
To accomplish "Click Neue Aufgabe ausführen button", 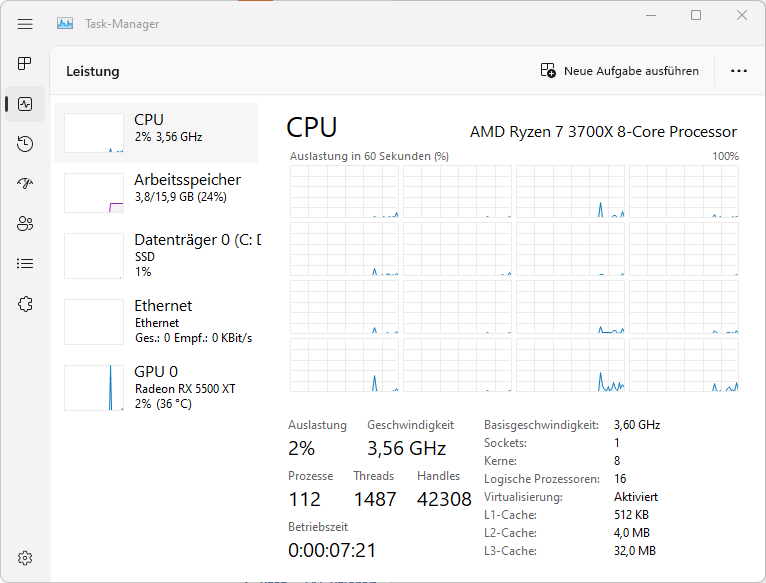I will (619, 71).
